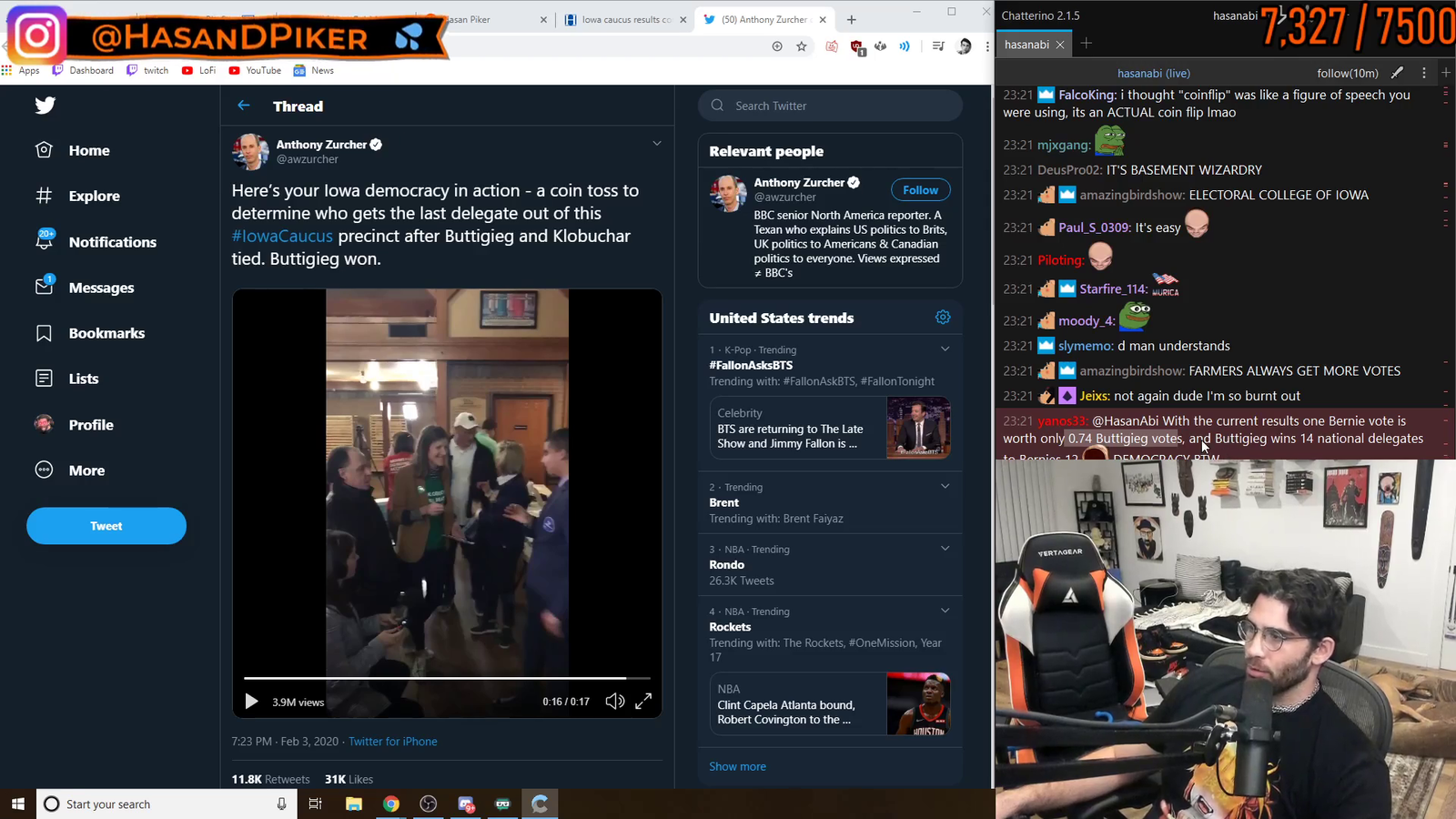Click the blue Tweet button

pos(106,526)
